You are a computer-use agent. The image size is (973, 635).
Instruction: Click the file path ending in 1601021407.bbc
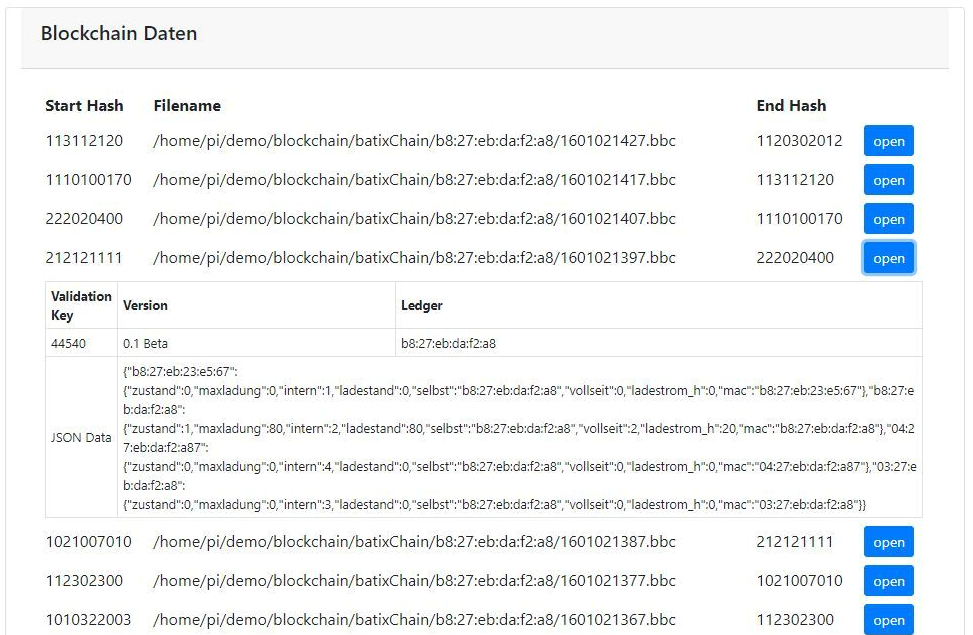414,219
